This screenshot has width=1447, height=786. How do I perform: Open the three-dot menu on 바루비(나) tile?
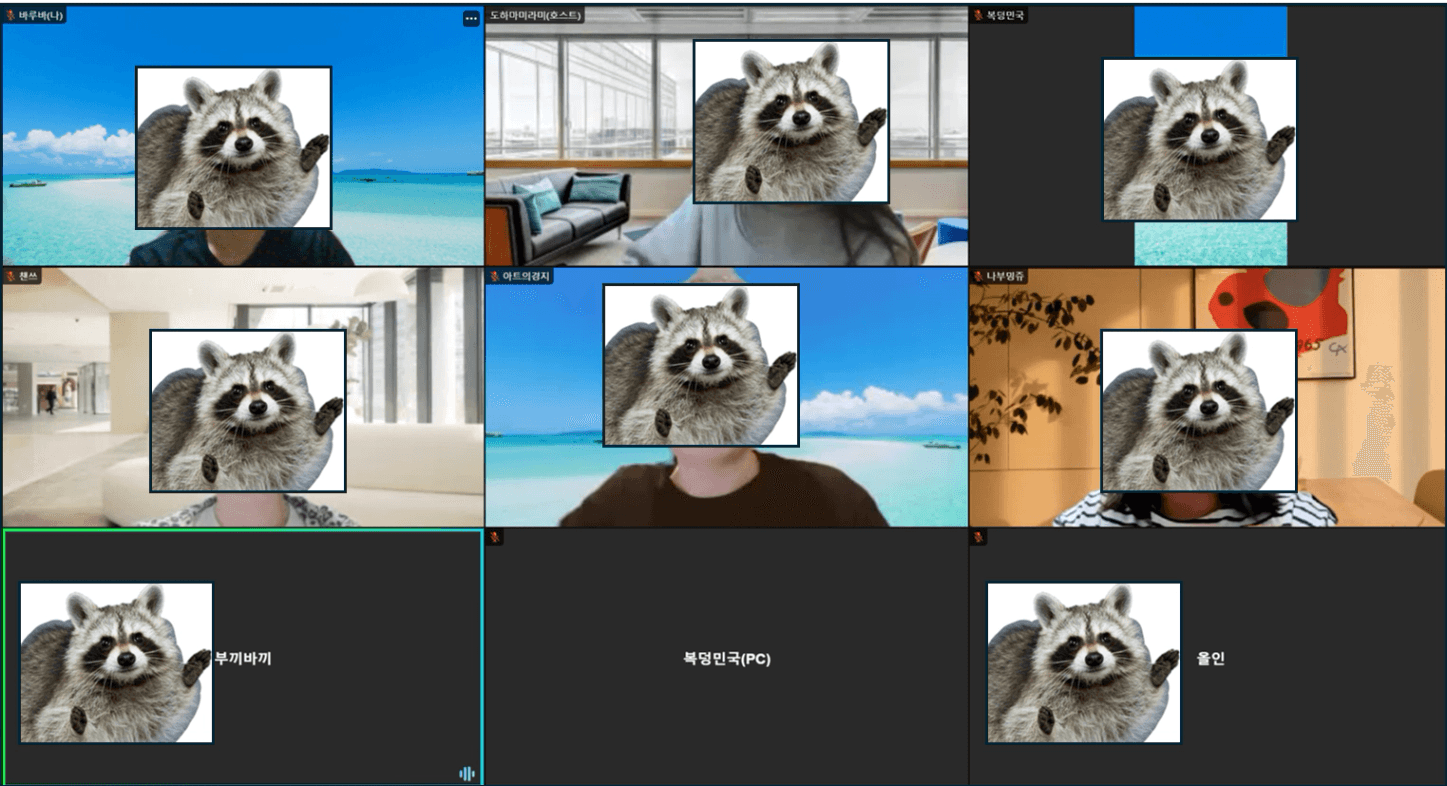point(471,19)
